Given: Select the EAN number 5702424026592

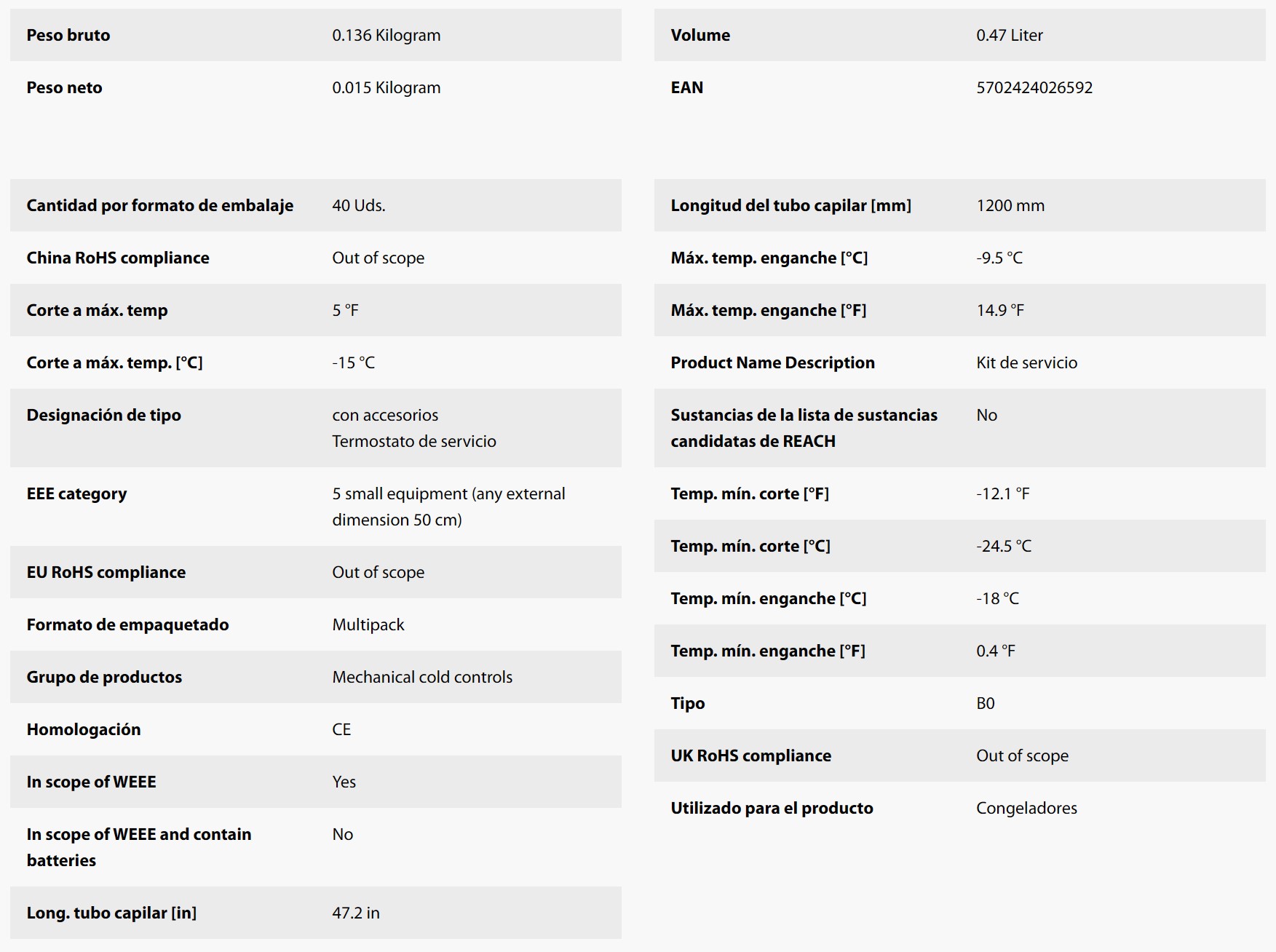Looking at the screenshot, I should 1034,87.
